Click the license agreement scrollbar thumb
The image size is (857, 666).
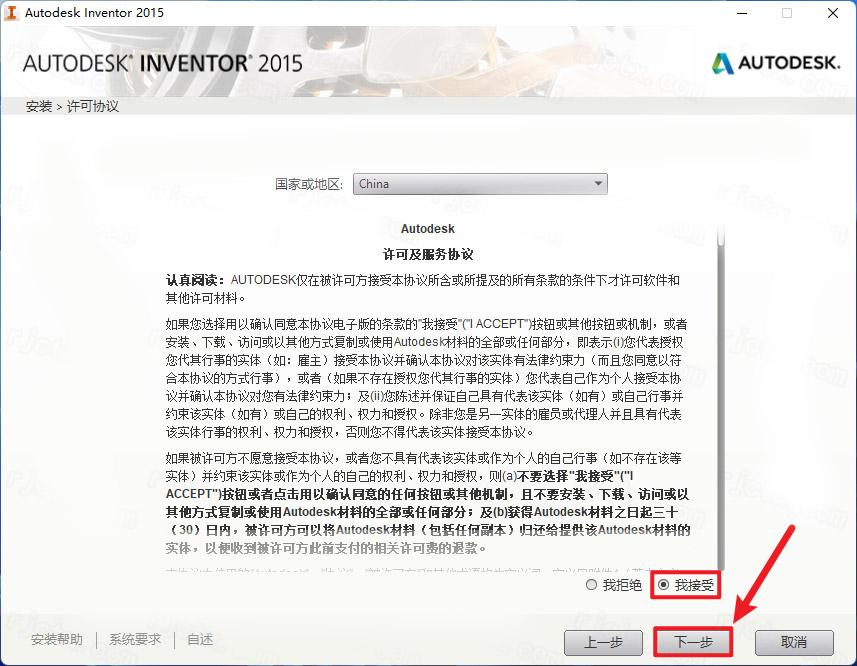[x=721, y=235]
